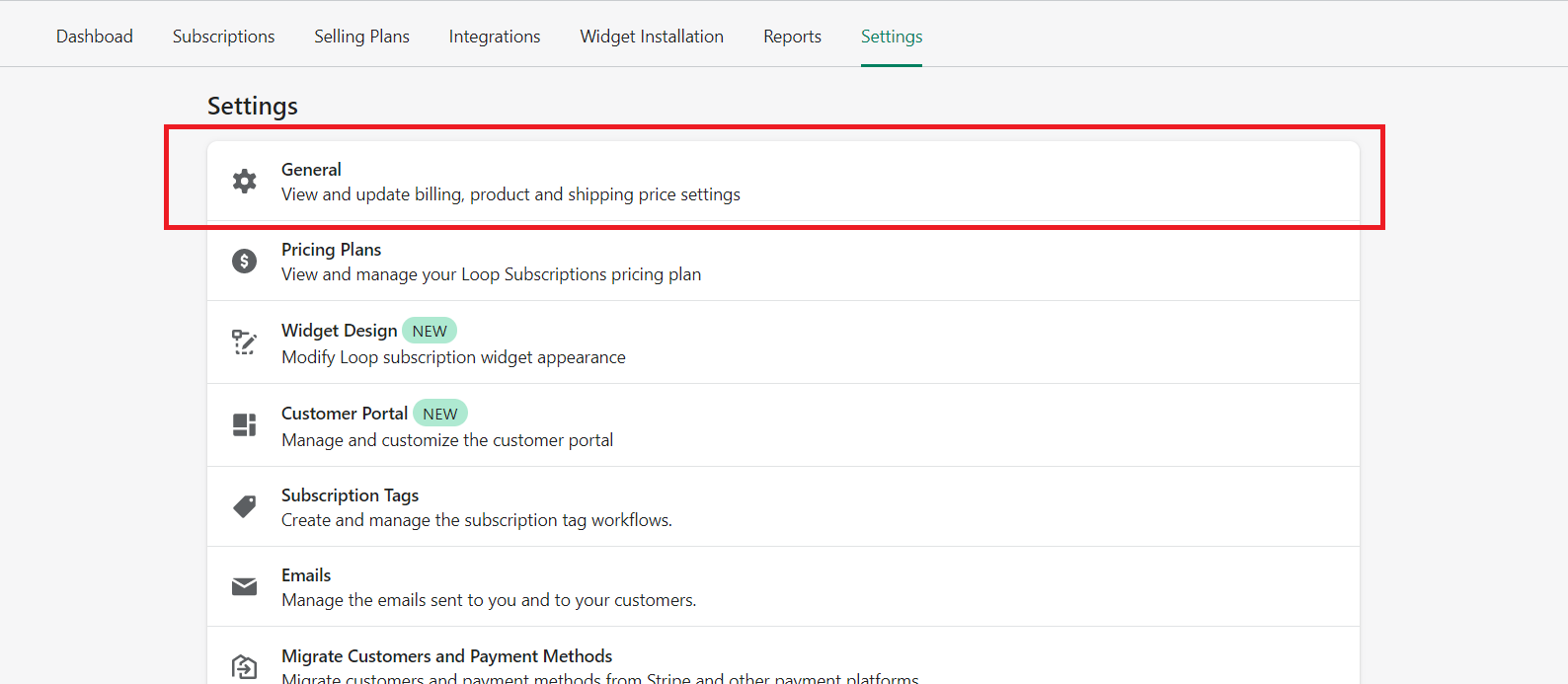This screenshot has height=684, width=1568.
Task: Click the Pricing Plans dollar icon
Action: (244, 261)
